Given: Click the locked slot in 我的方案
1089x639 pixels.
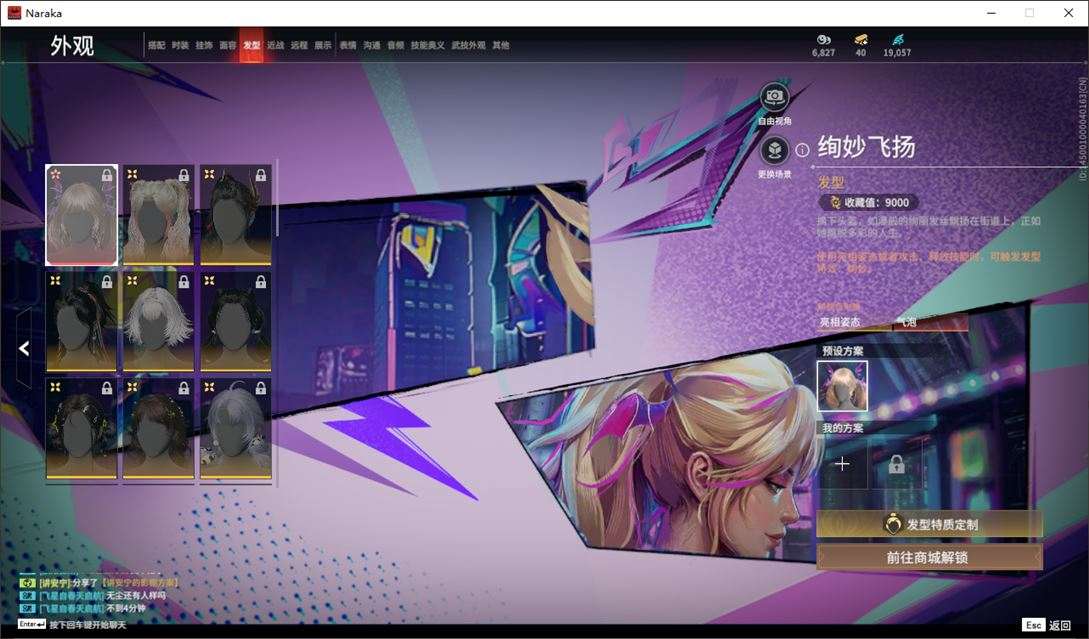Looking at the screenshot, I should [896, 463].
